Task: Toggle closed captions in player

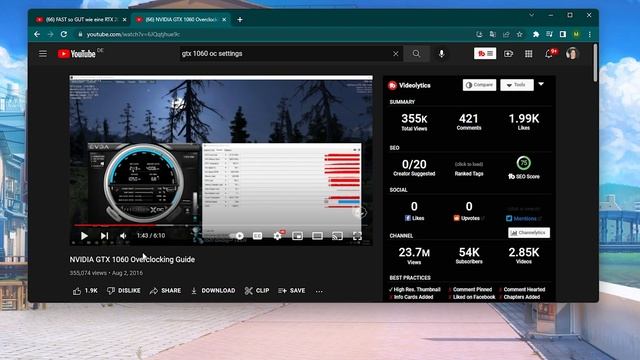Action: (x=257, y=236)
